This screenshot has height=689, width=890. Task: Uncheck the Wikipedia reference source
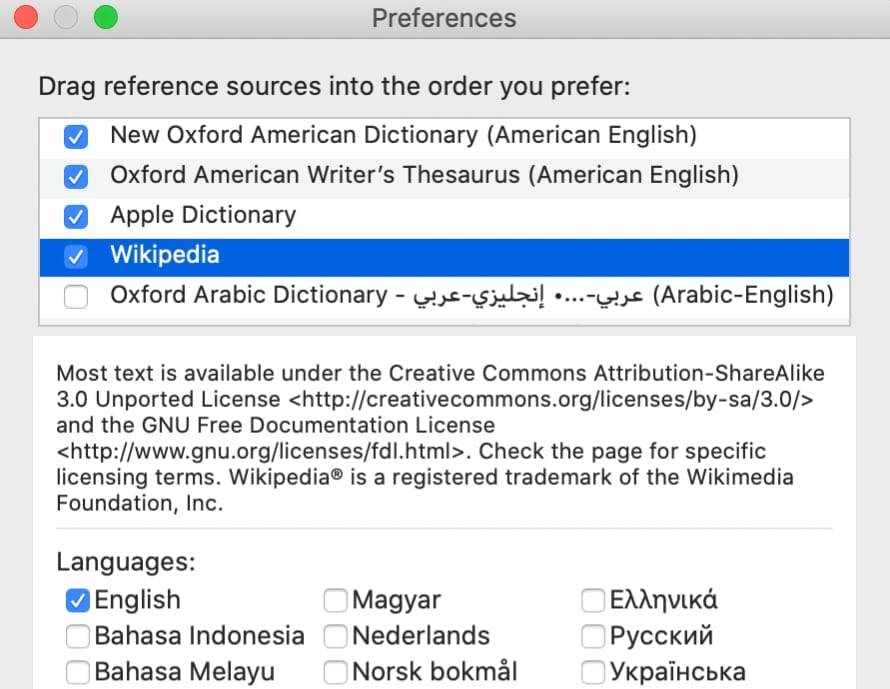[x=76, y=256]
